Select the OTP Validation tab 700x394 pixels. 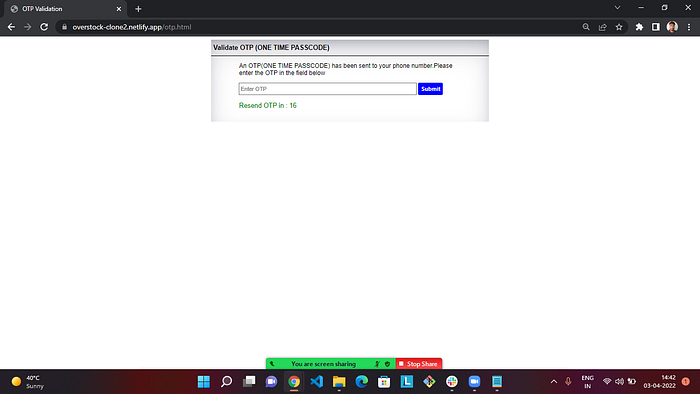pyautogui.click(x=65, y=9)
